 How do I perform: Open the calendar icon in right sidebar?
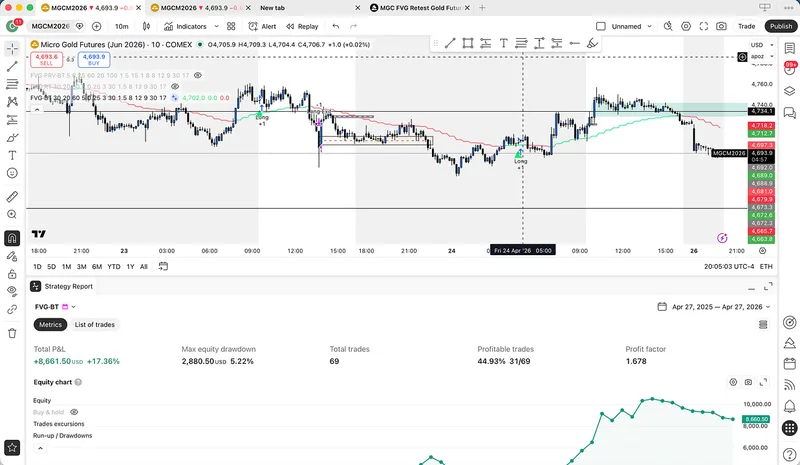[x=789, y=363]
